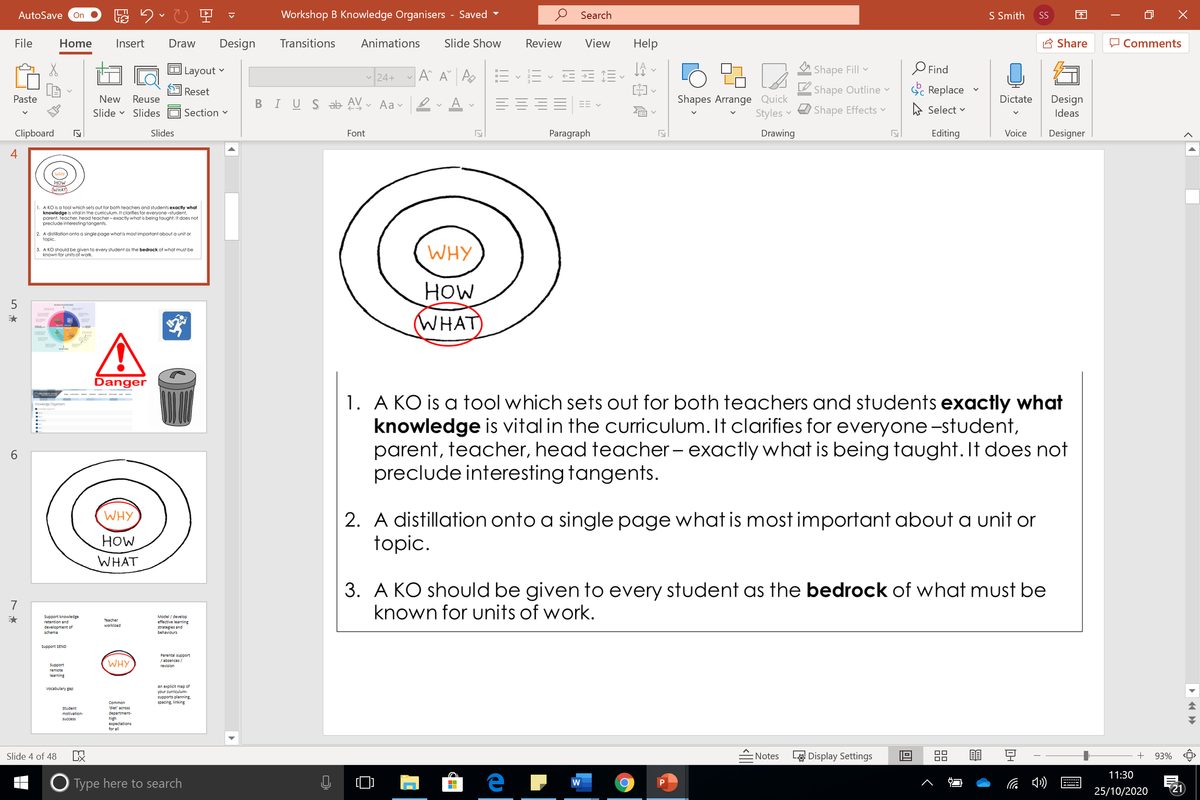Open the Layout dropdown
Image resolution: width=1200 pixels, height=800 pixels.
pos(195,70)
